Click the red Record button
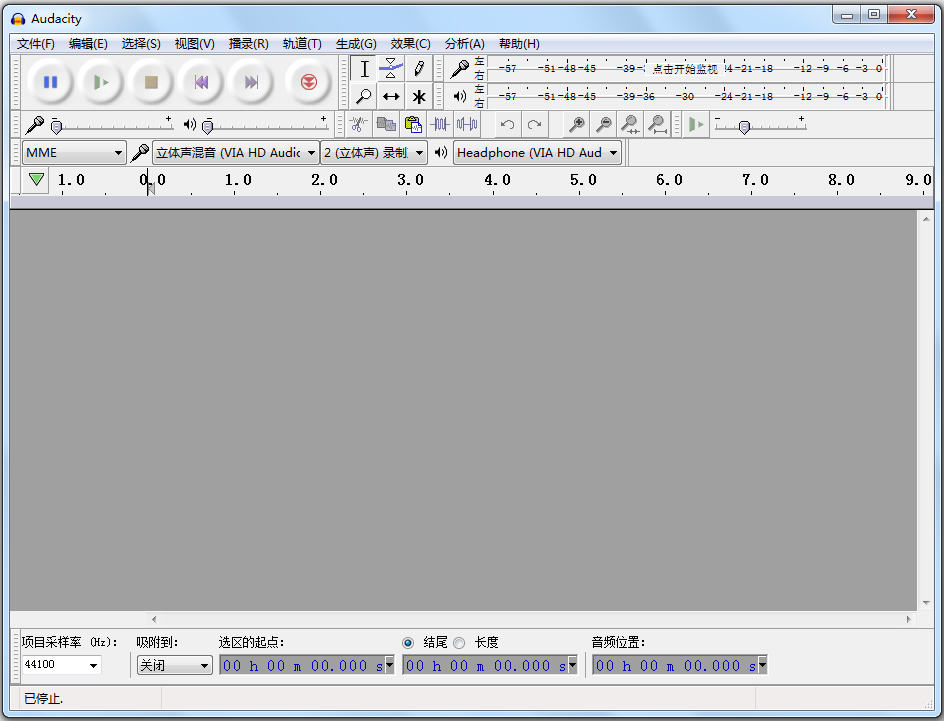The height and width of the screenshot is (721, 944). [308, 82]
